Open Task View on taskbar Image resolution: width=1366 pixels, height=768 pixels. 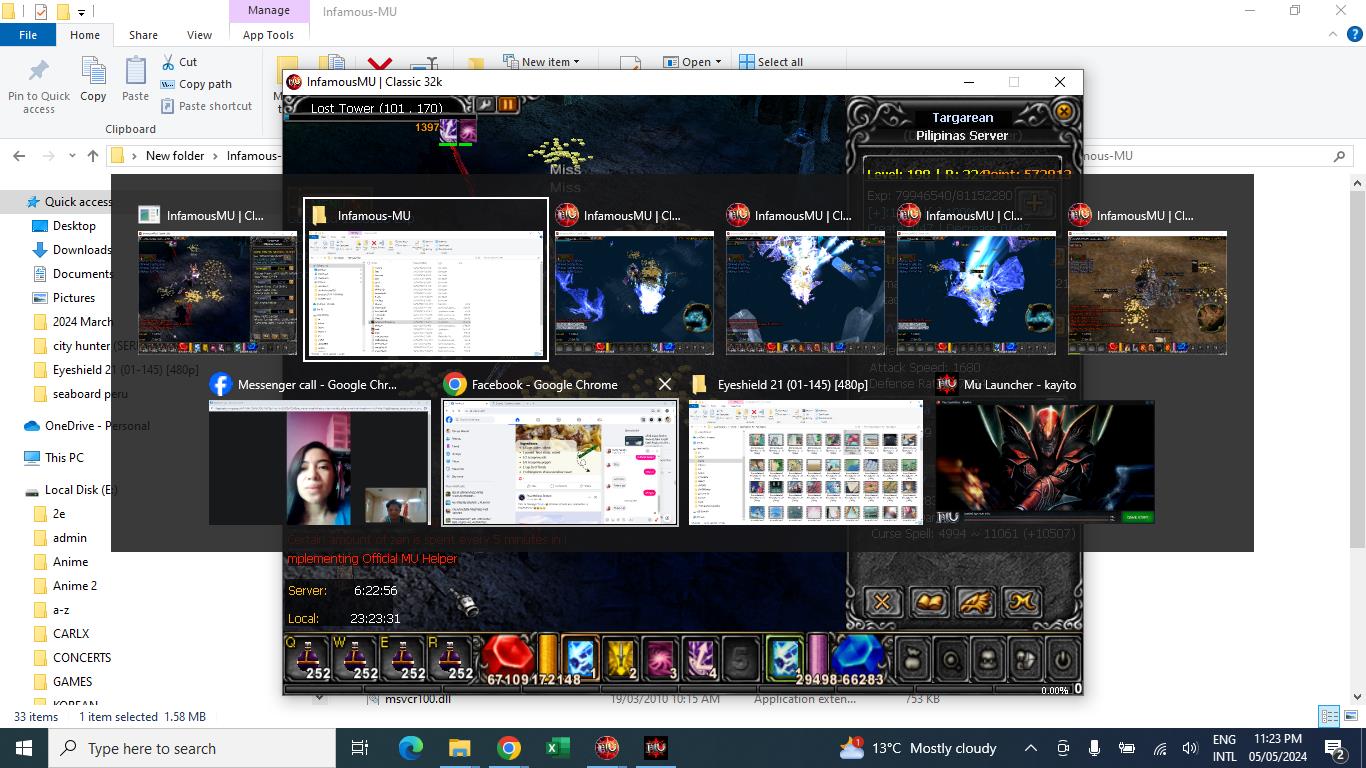(x=360, y=748)
